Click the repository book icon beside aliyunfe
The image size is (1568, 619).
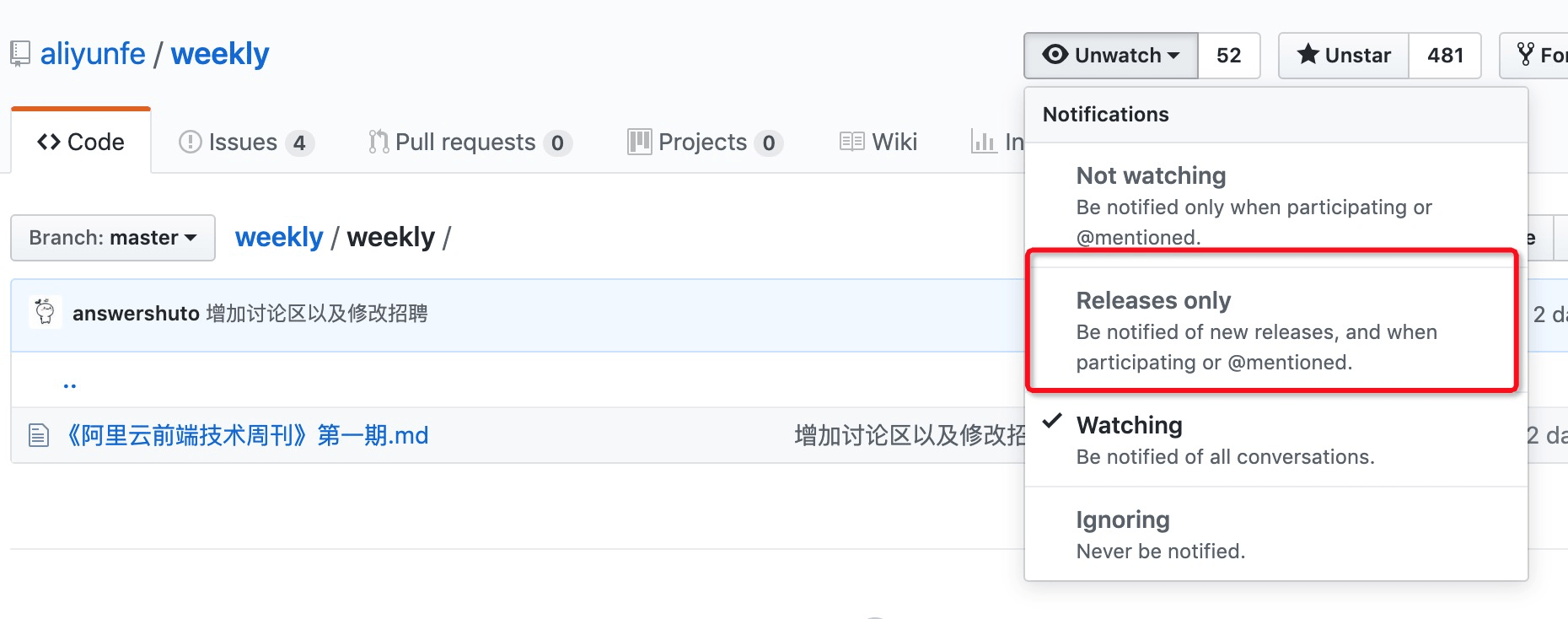[x=20, y=54]
